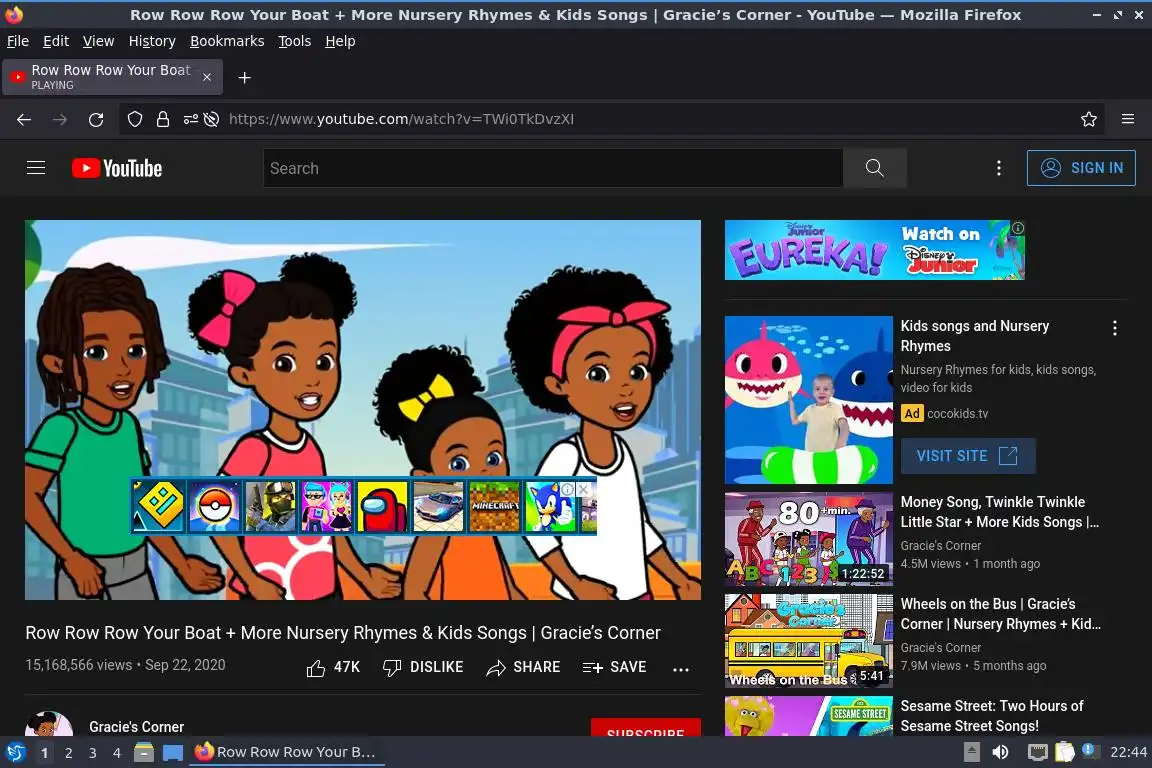This screenshot has width=1152, height=768.
Task: Open the Firefox application menu
Action: click(x=1128, y=119)
